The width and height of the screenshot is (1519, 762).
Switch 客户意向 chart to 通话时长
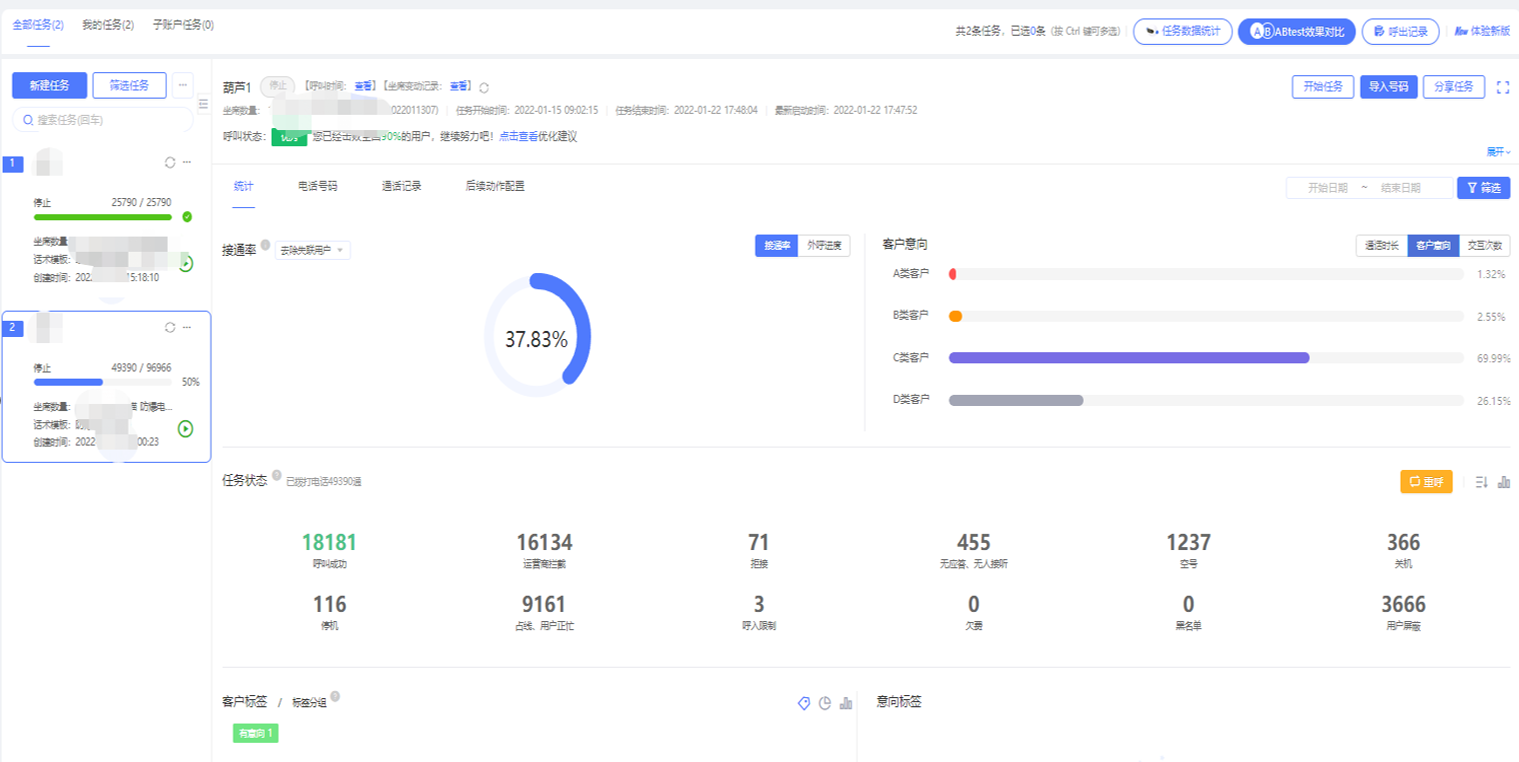[x=1381, y=246]
